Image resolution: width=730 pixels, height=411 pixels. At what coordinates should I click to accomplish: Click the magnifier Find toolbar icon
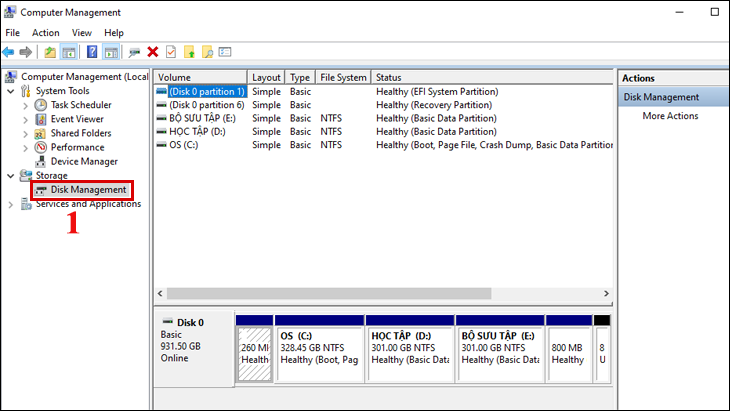pyautogui.click(x=207, y=52)
